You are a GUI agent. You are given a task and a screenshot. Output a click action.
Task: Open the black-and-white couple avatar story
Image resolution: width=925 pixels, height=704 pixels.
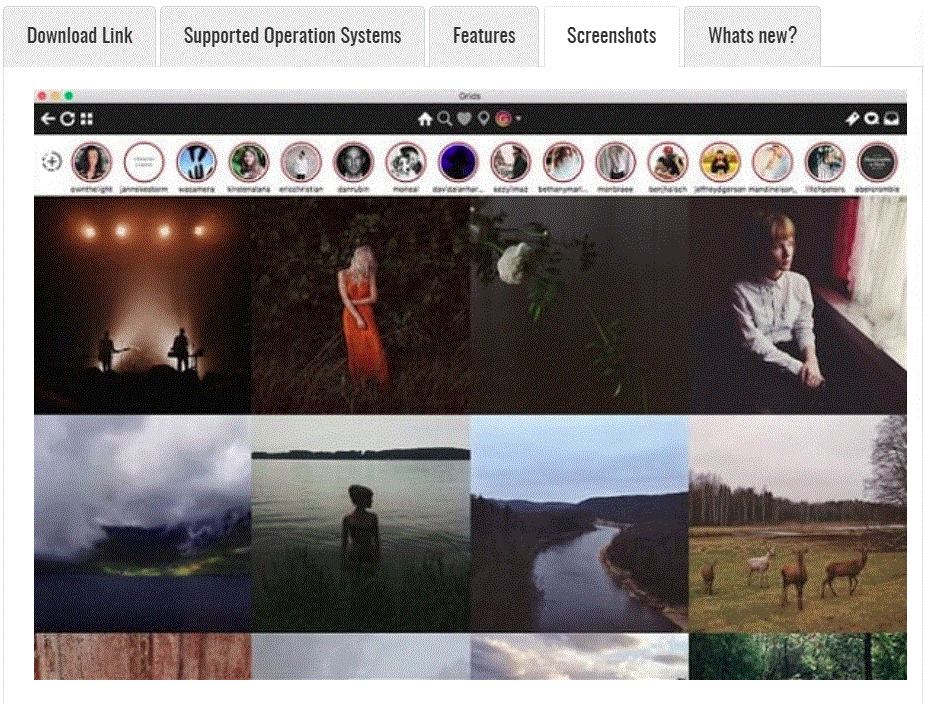click(406, 162)
